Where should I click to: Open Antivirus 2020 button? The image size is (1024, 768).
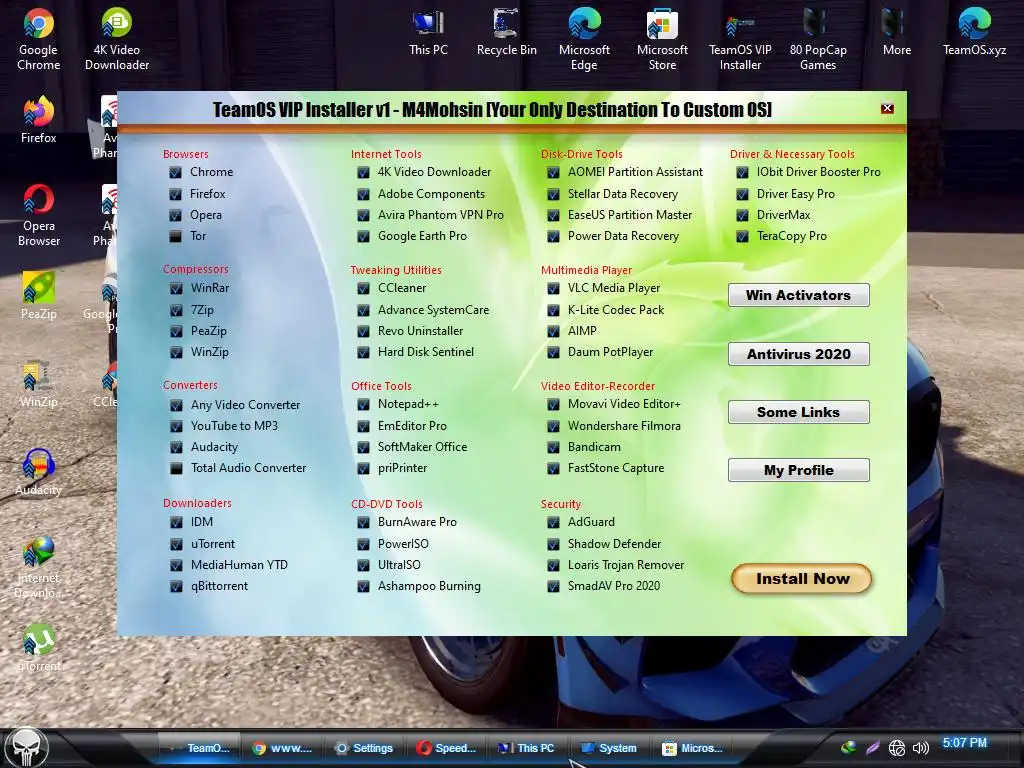pos(798,354)
